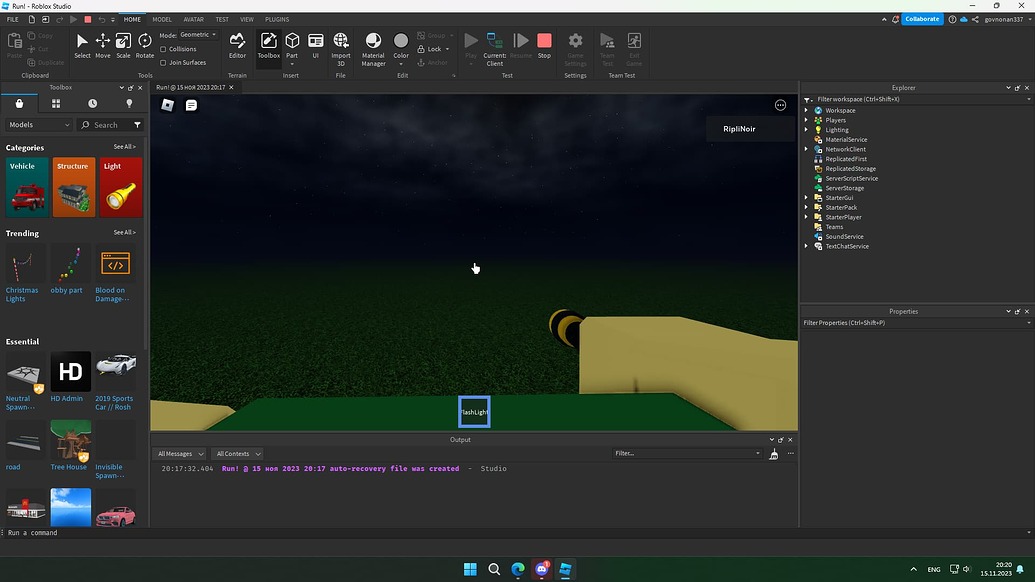Expand the Workspace tree in Explorer
1035x582 pixels.
806,110
